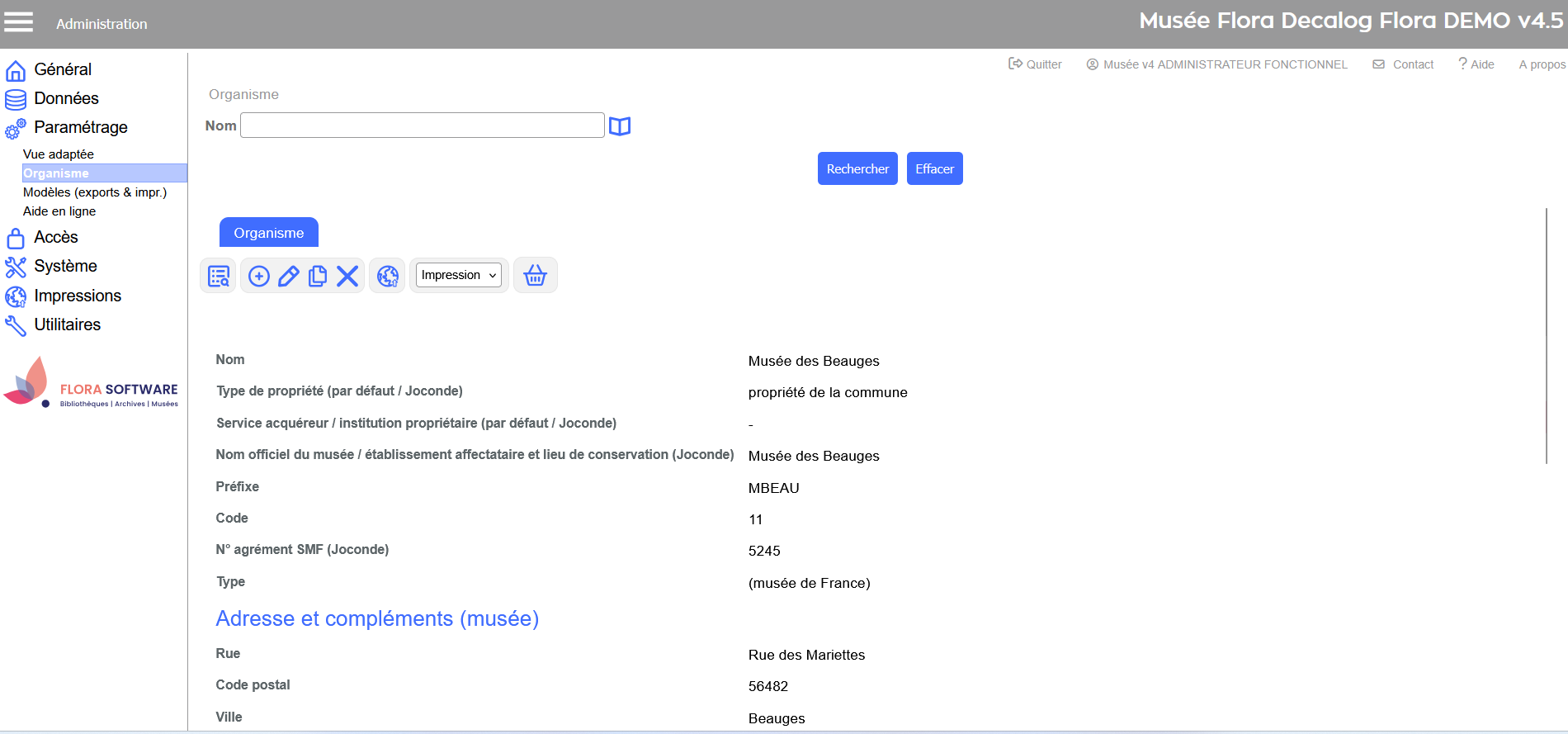This screenshot has width=1568, height=734.
Task: Open the hamburger menu icon
Action: click(x=19, y=22)
